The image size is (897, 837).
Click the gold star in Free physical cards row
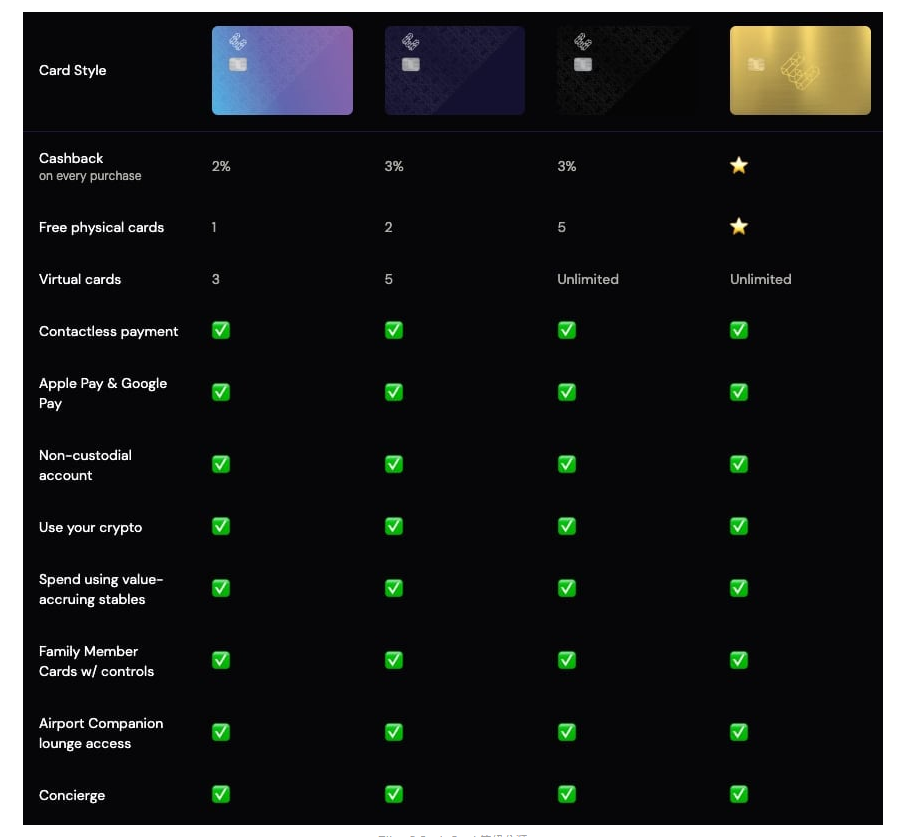[x=739, y=227]
